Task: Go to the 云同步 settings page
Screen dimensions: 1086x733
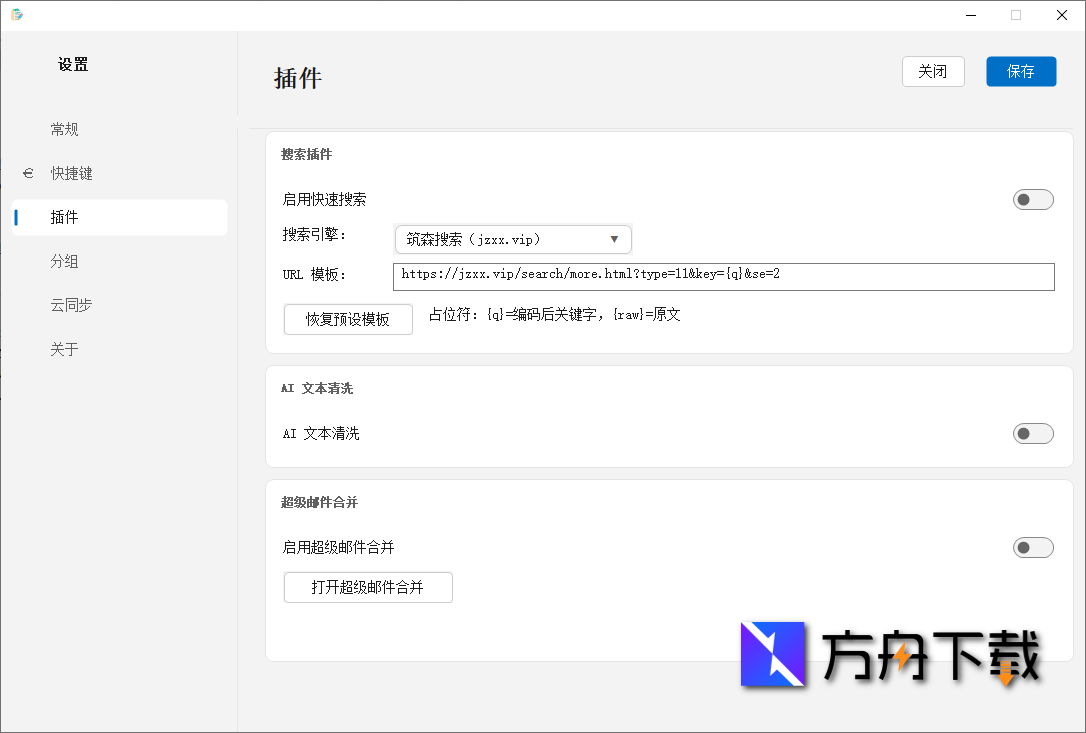Action: pos(71,304)
